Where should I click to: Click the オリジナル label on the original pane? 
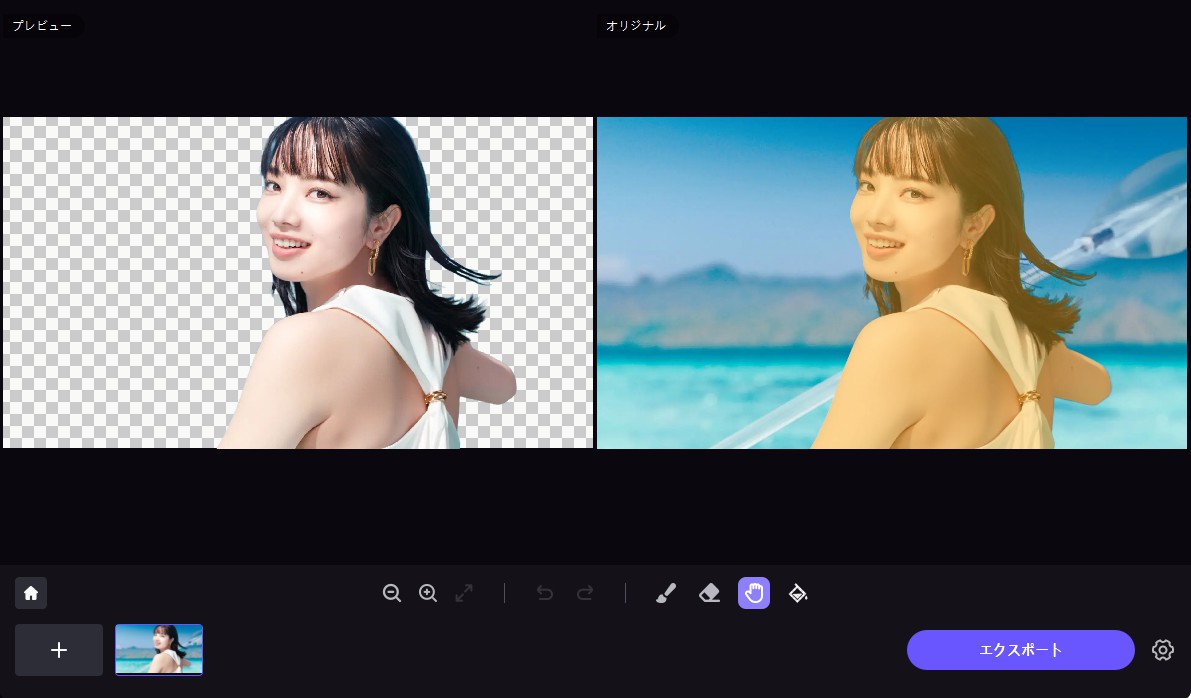click(636, 25)
